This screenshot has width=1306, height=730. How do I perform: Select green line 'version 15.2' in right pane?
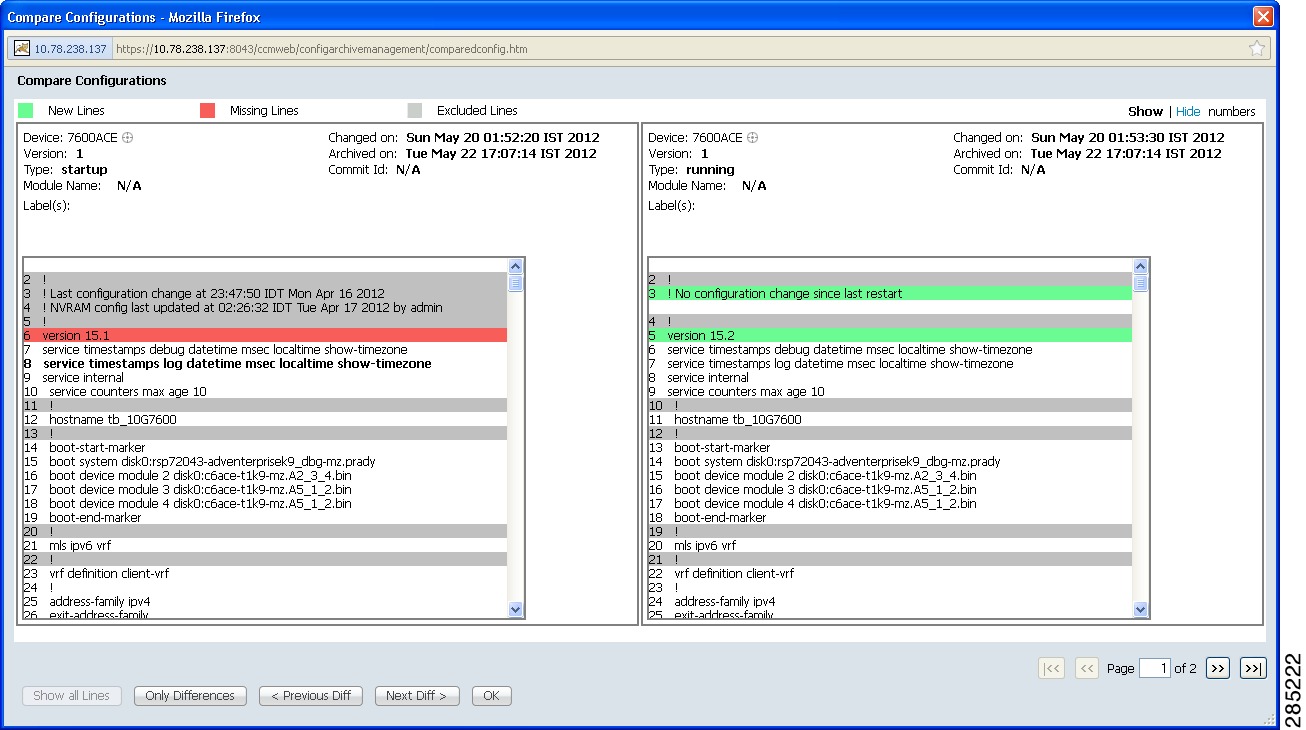890,336
